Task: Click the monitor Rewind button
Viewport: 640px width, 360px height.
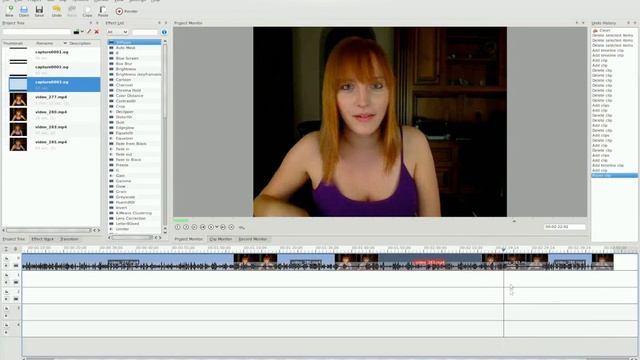Action: (x=194, y=227)
